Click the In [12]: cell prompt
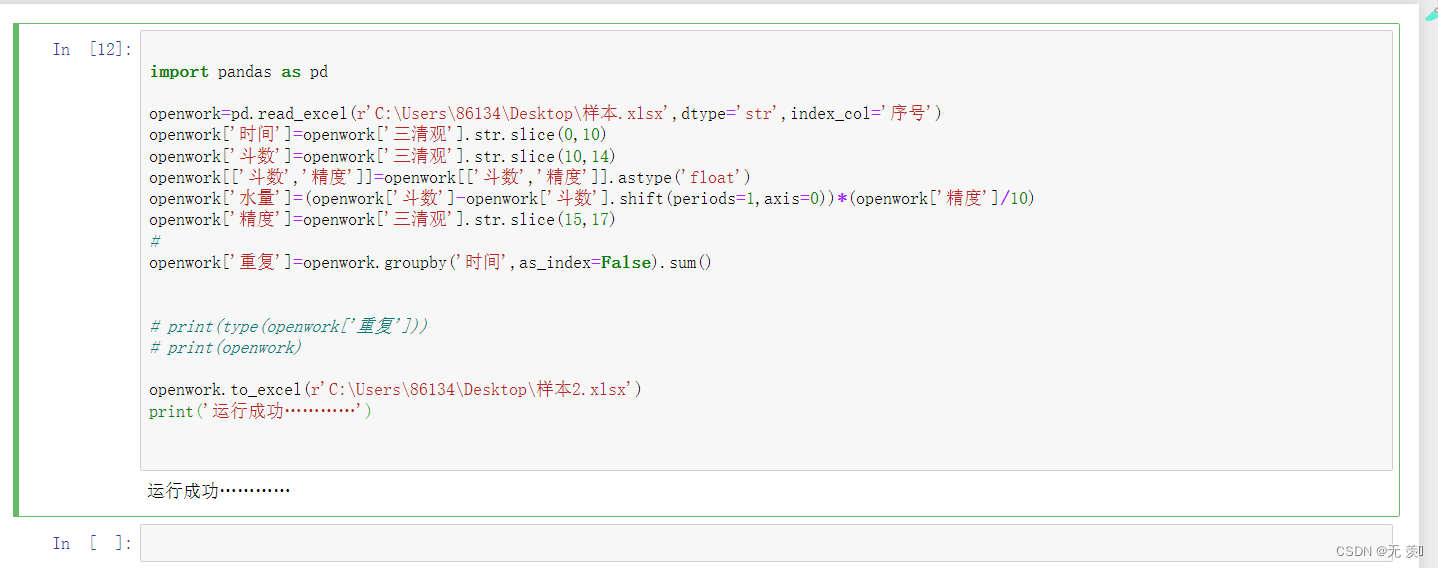 pos(92,50)
